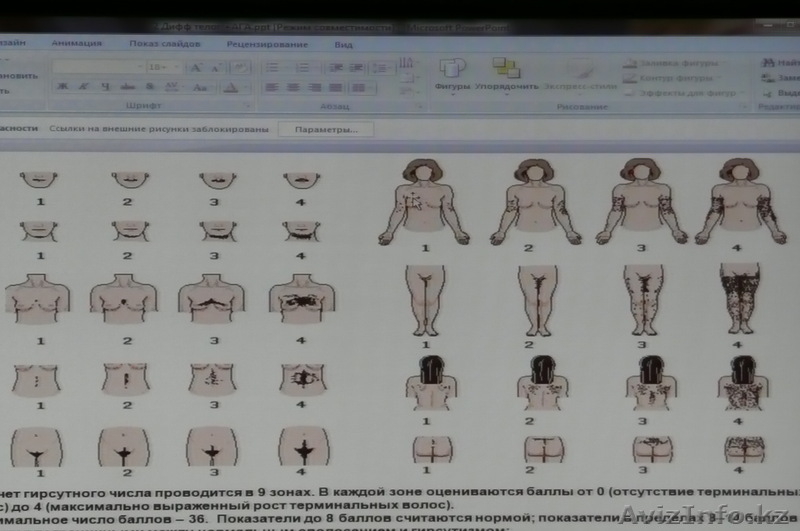Click the bulleted list icon

point(271,67)
